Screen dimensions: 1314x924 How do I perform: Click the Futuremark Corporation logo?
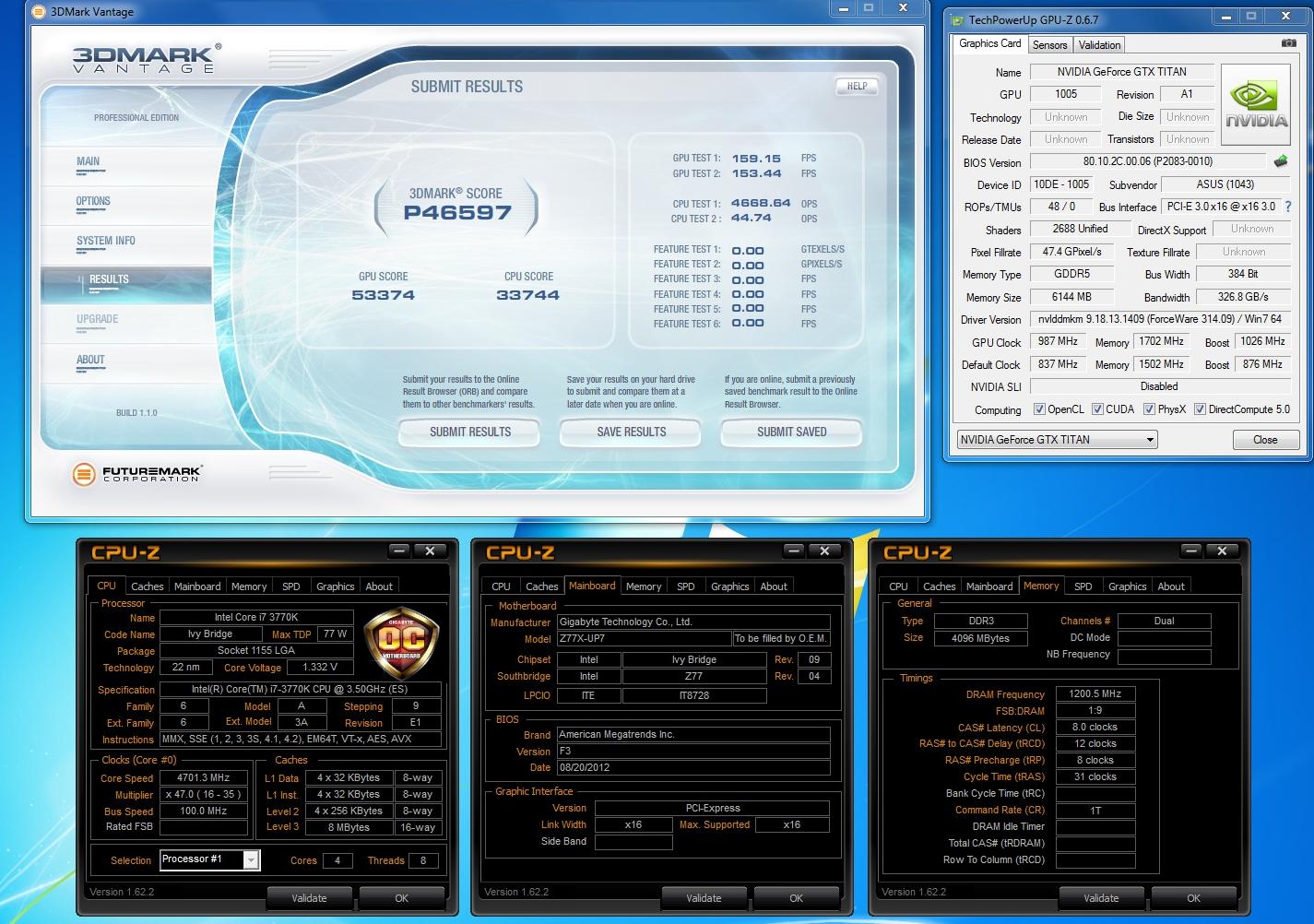pyautogui.click(x=137, y=475)
